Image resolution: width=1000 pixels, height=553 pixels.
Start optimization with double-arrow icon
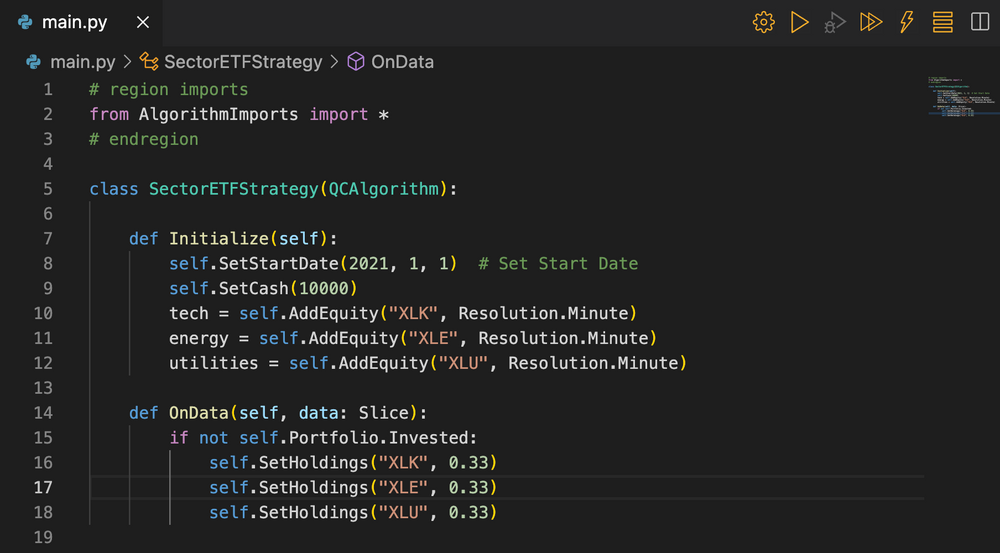pyautogui.click(x=871, y=22)
